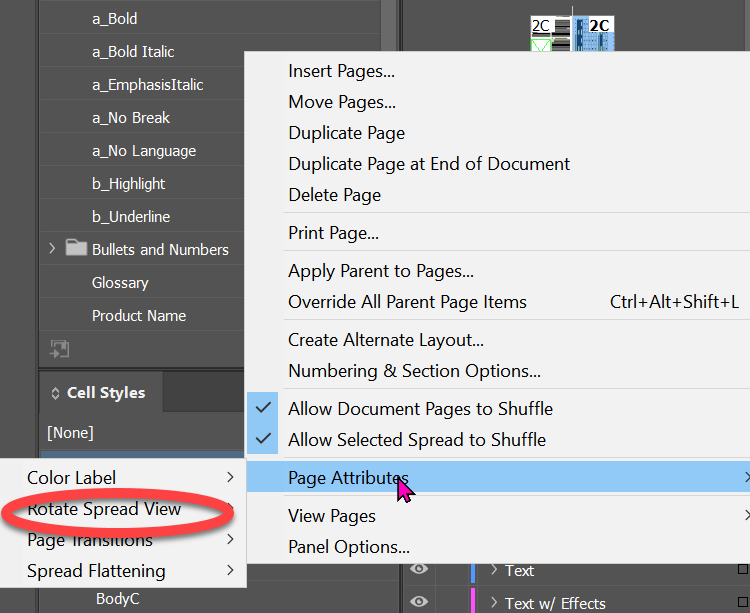Select the highlighted right 2C page thumbnail
The width and height of the screenshot is (750, 613).
tap(595, 36)
